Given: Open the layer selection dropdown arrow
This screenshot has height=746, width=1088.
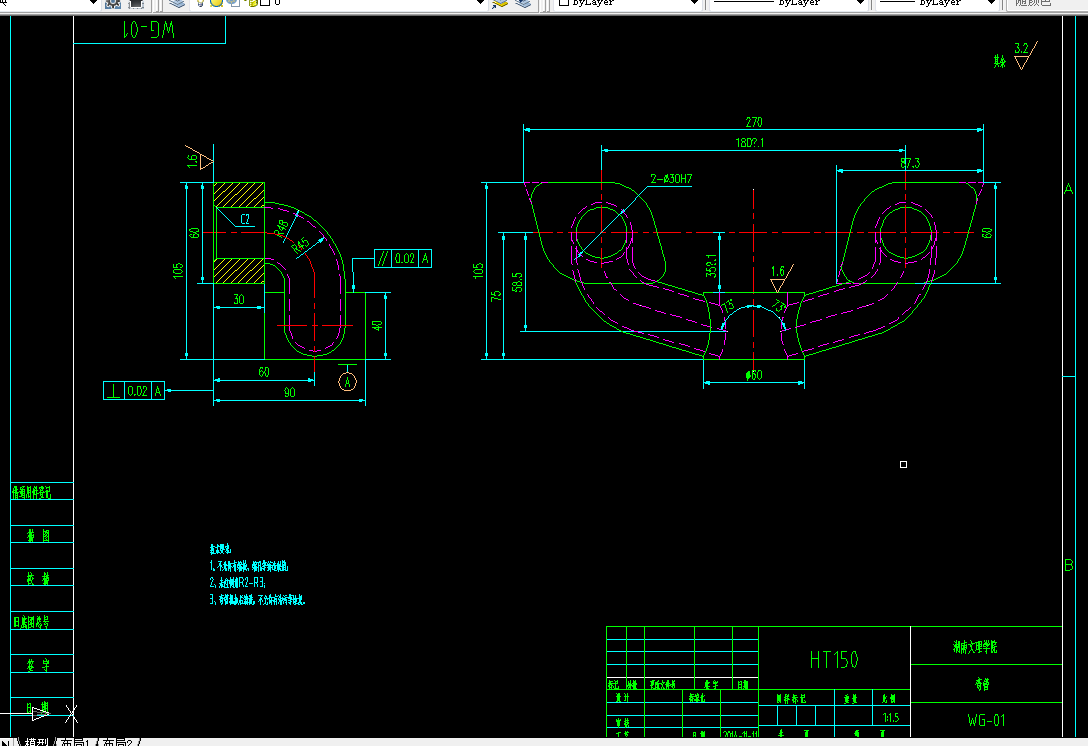Looking at the screenshot, I should 480,4.
